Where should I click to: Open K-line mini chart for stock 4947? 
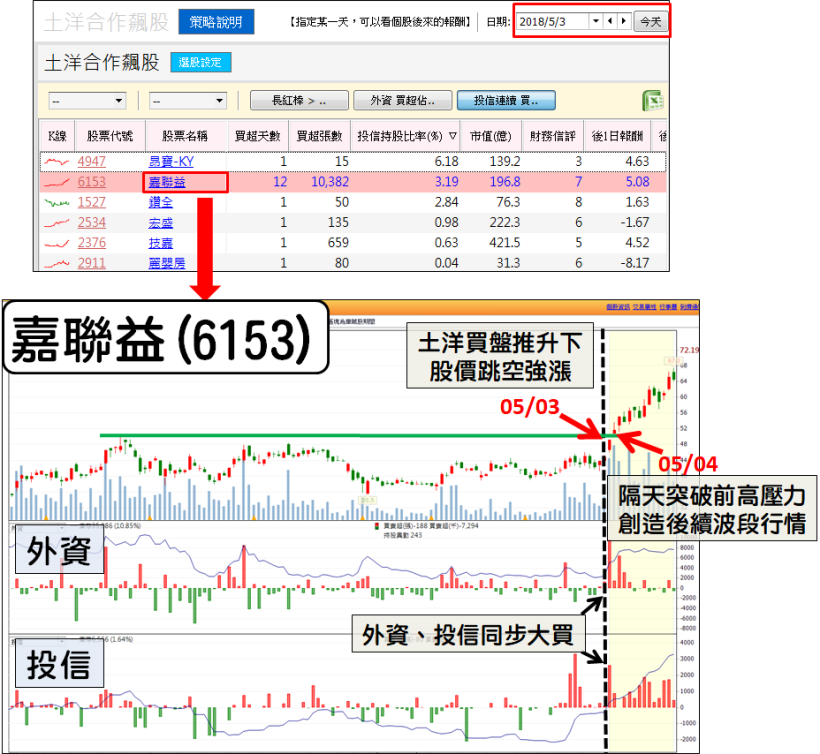(x=56, y=162)
